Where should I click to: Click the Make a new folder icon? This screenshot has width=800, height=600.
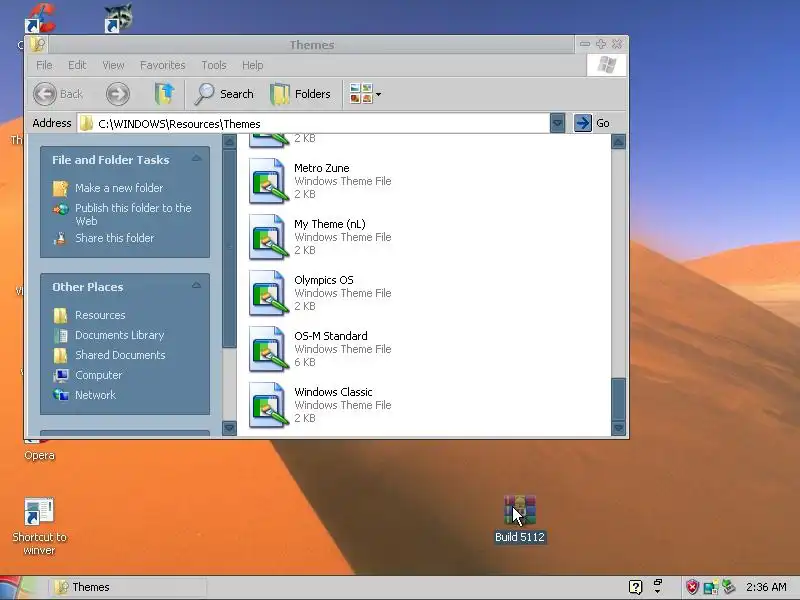(60, 188)
